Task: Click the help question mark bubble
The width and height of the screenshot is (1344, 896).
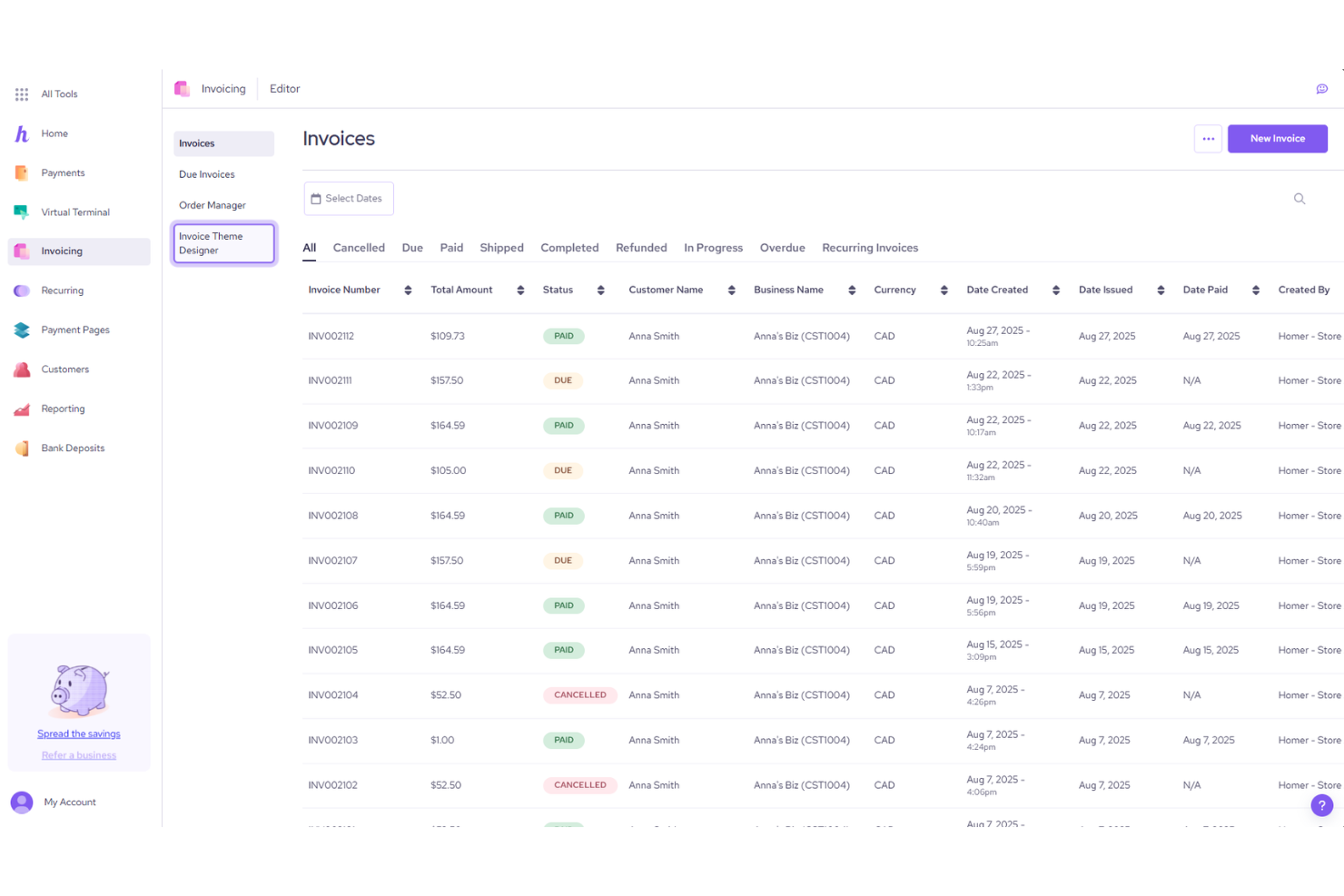Action: pos(1321,805)
